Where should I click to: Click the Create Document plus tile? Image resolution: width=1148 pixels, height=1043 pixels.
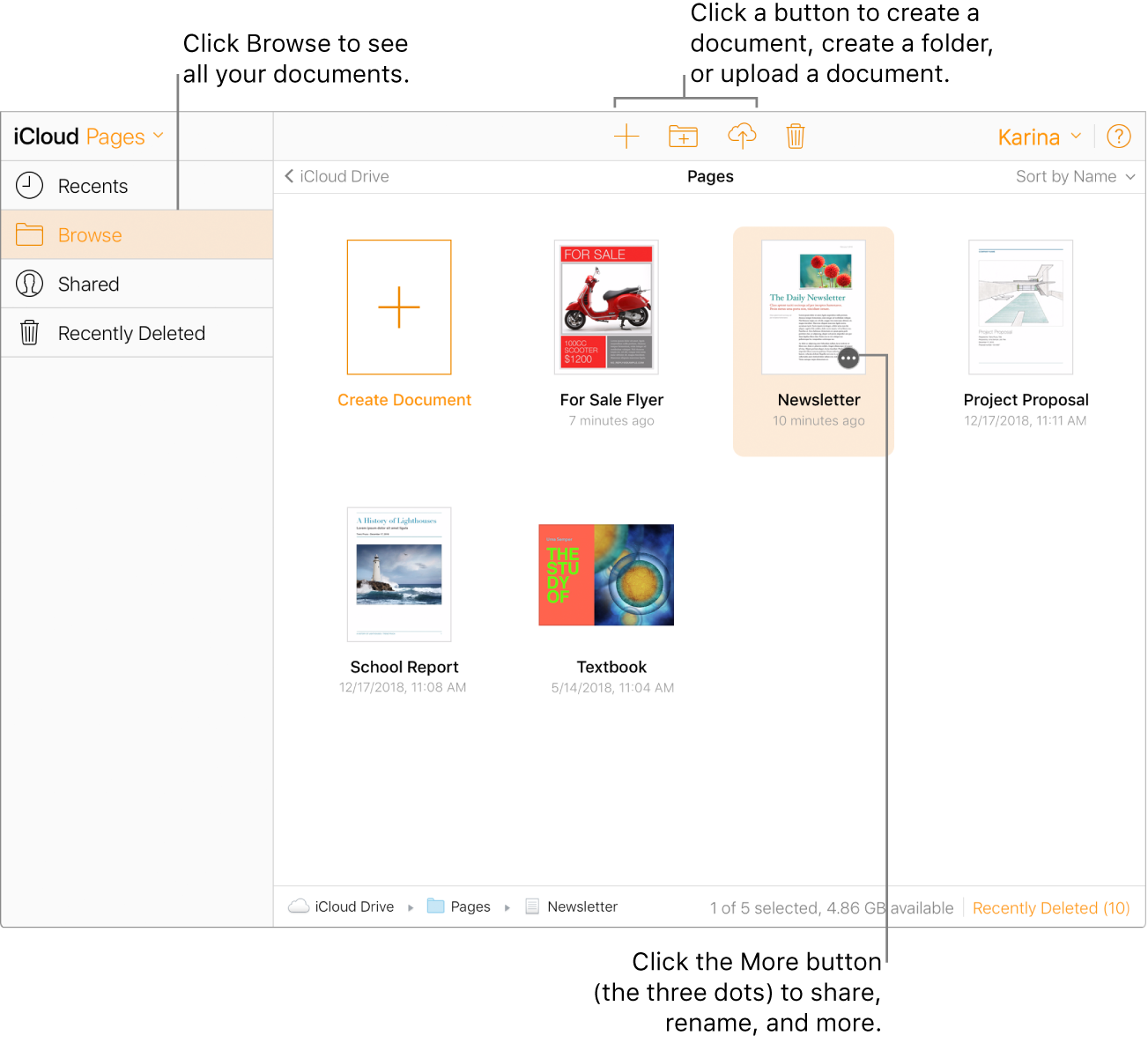[x=399, y=307]
